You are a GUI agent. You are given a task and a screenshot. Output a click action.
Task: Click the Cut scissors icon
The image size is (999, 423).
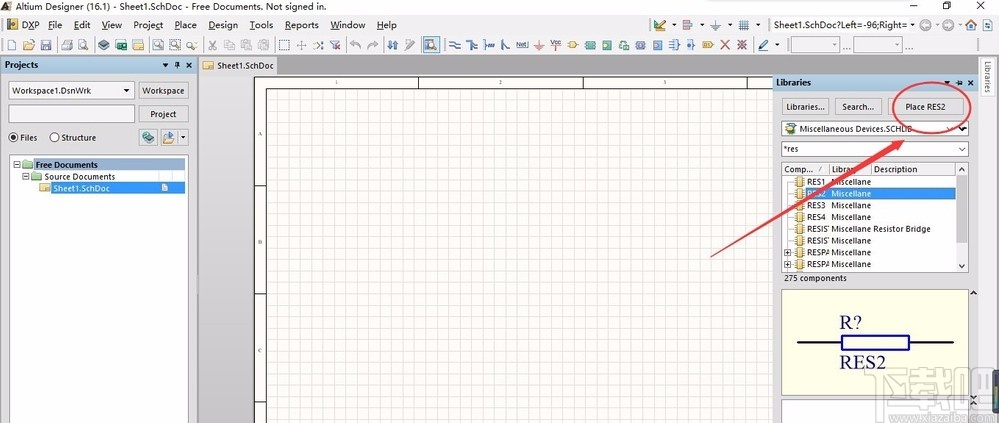[213, 45]
